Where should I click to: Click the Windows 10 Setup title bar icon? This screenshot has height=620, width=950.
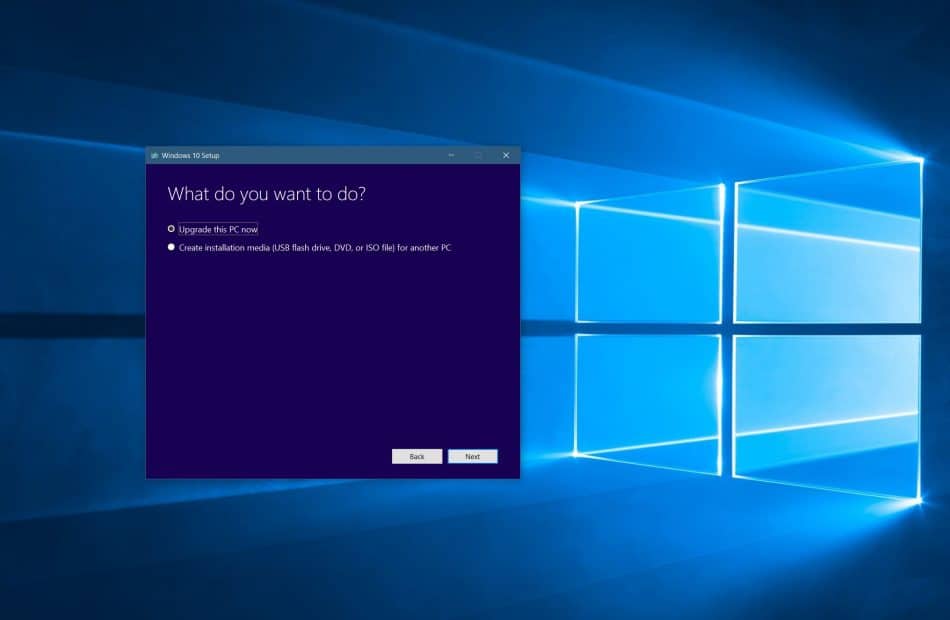[x=154, y=156]
